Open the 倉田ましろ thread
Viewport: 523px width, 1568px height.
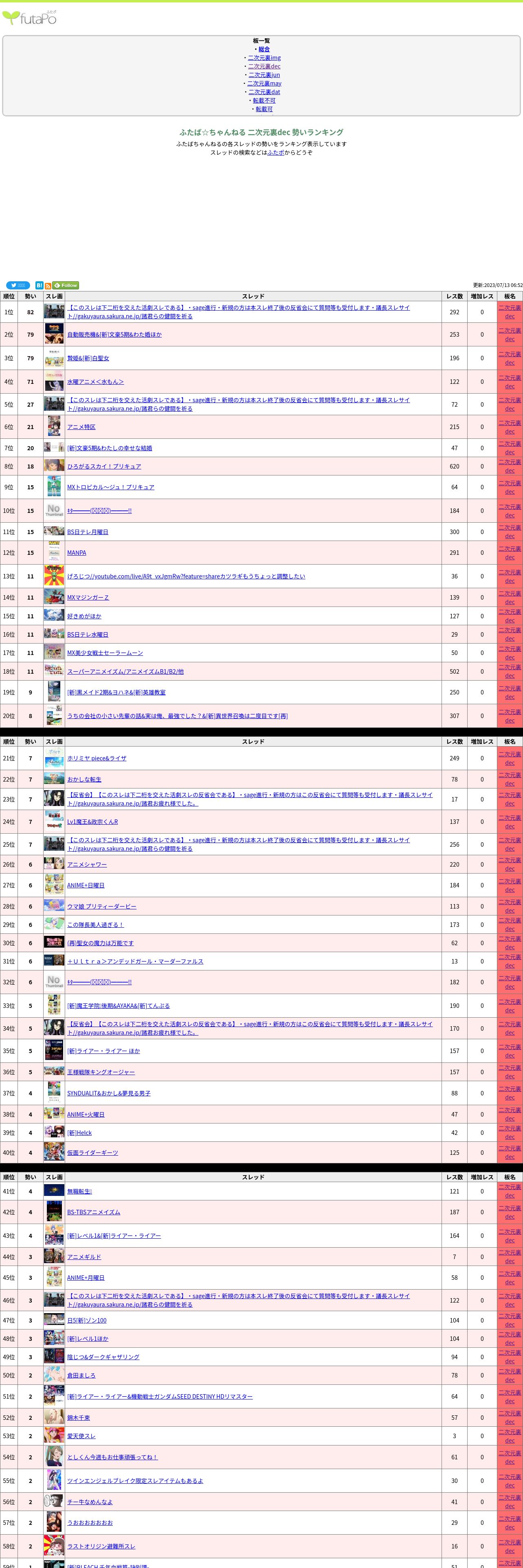tap(81, 1375)
